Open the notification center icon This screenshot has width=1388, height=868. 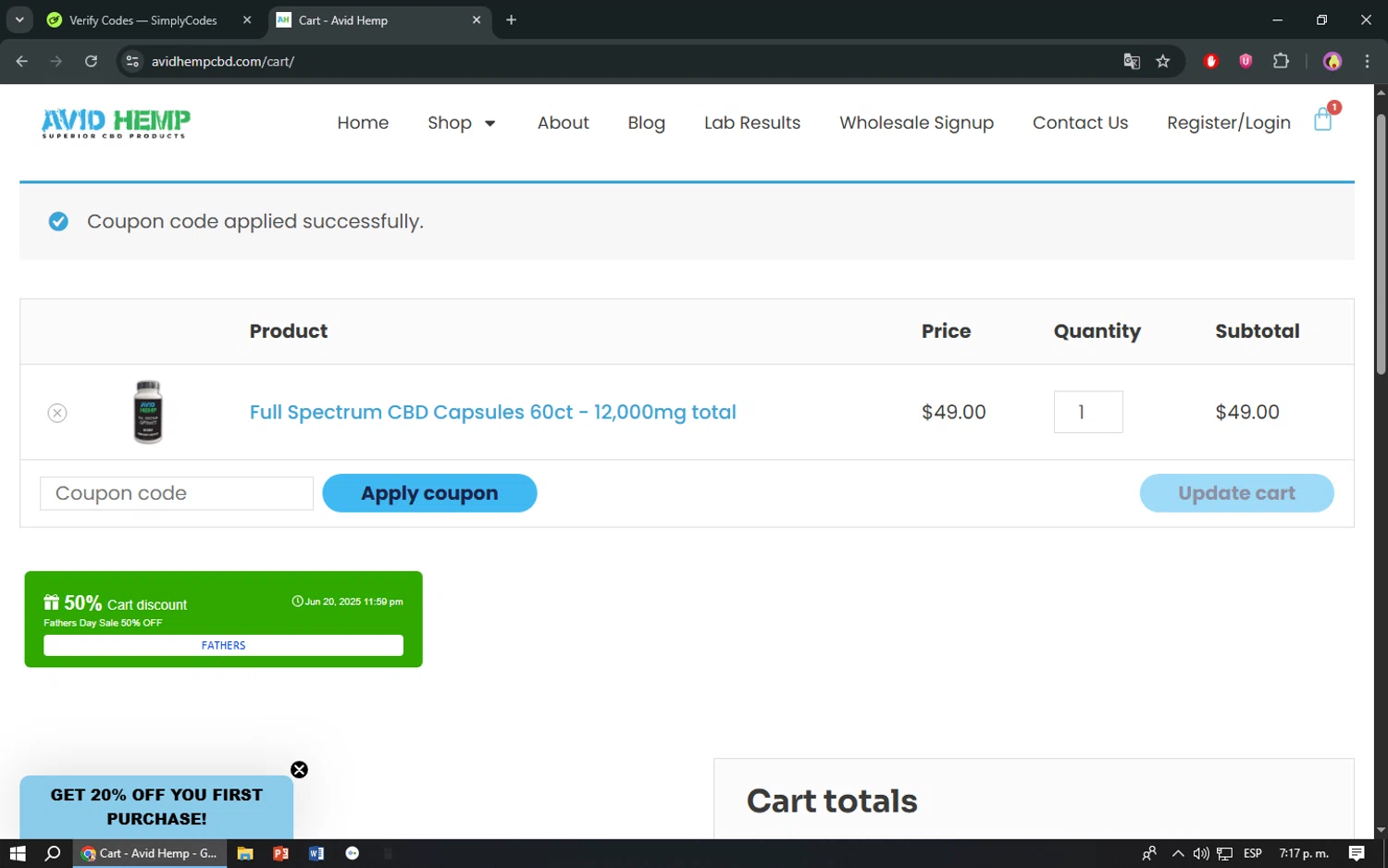[x=1357, y=853]
